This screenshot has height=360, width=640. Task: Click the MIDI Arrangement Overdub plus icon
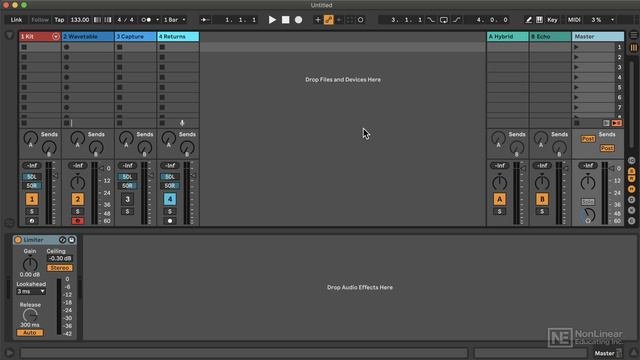click(318, 20)
